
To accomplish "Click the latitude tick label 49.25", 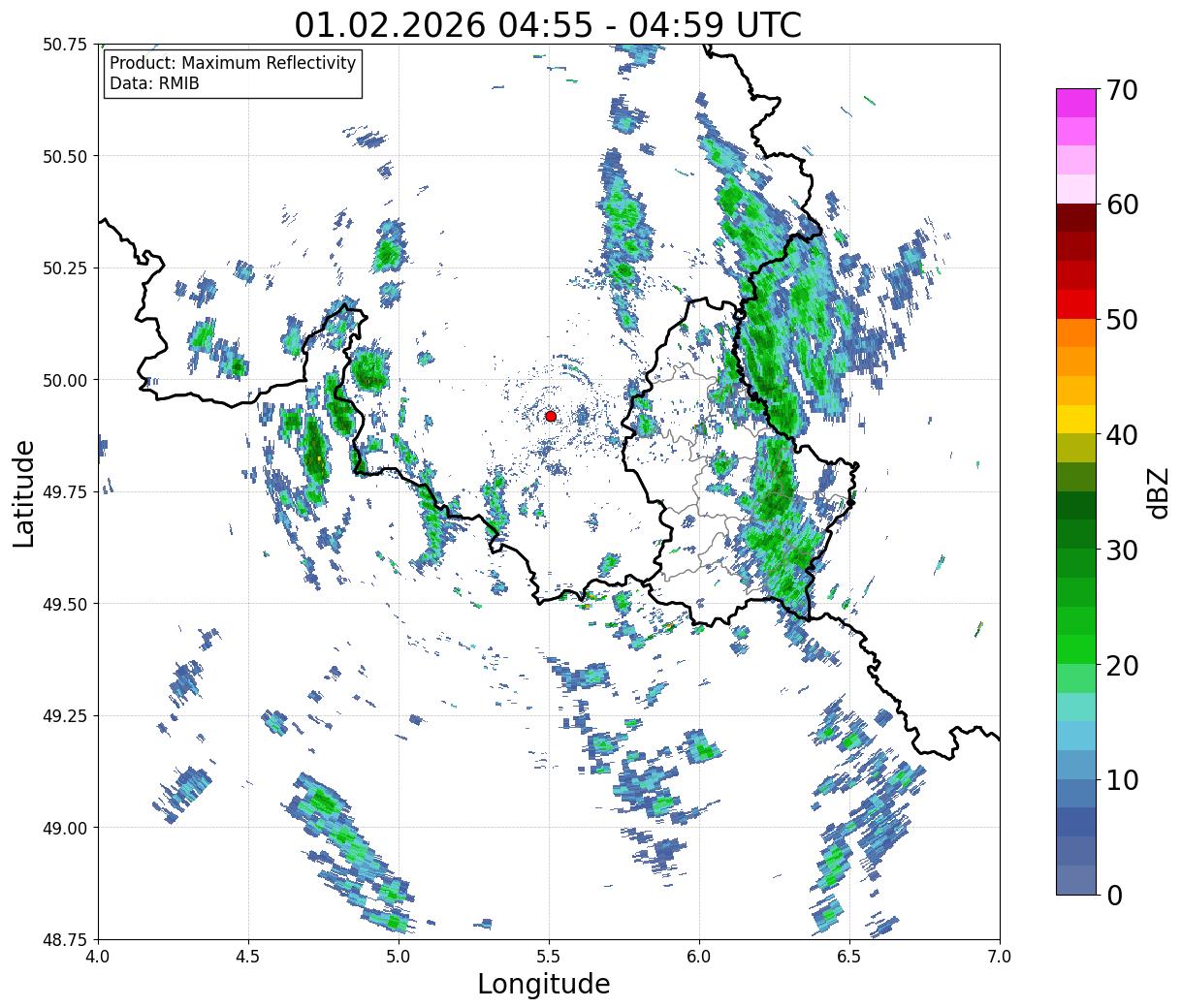I will pos(66,716).
